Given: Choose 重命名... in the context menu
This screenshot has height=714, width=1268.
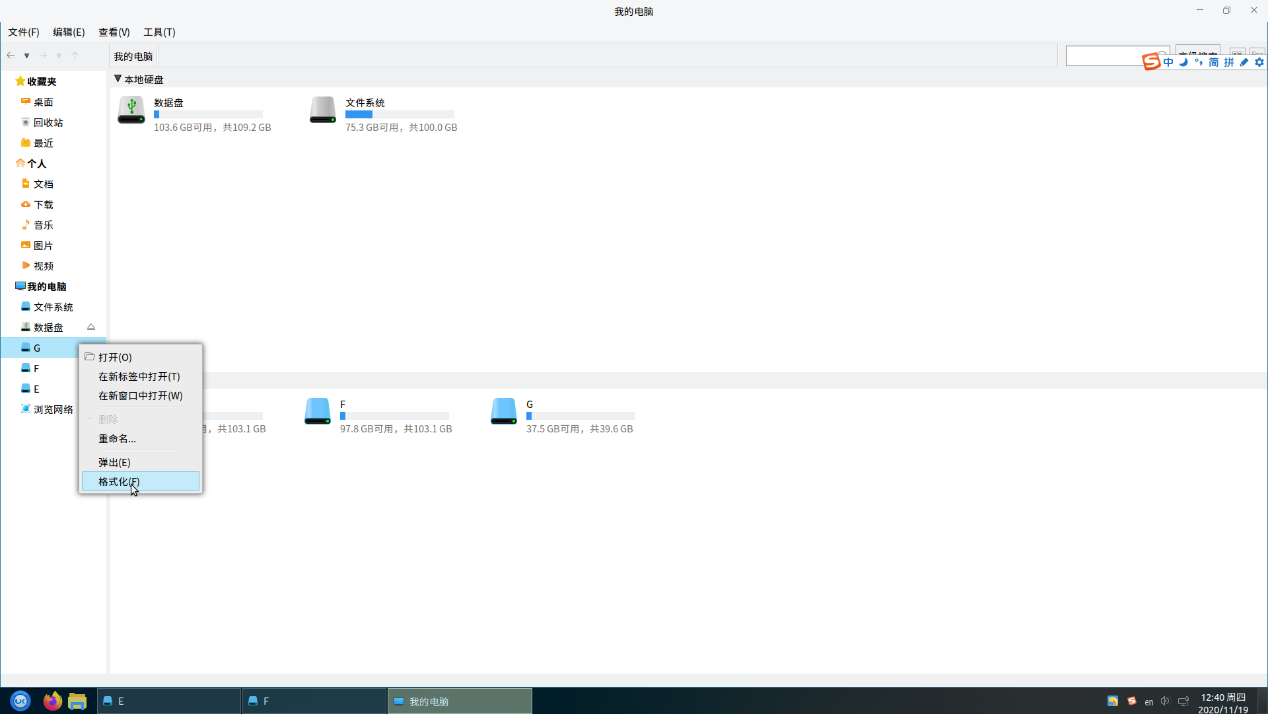Looking at the screenshot, I should (x=117, y=439).
